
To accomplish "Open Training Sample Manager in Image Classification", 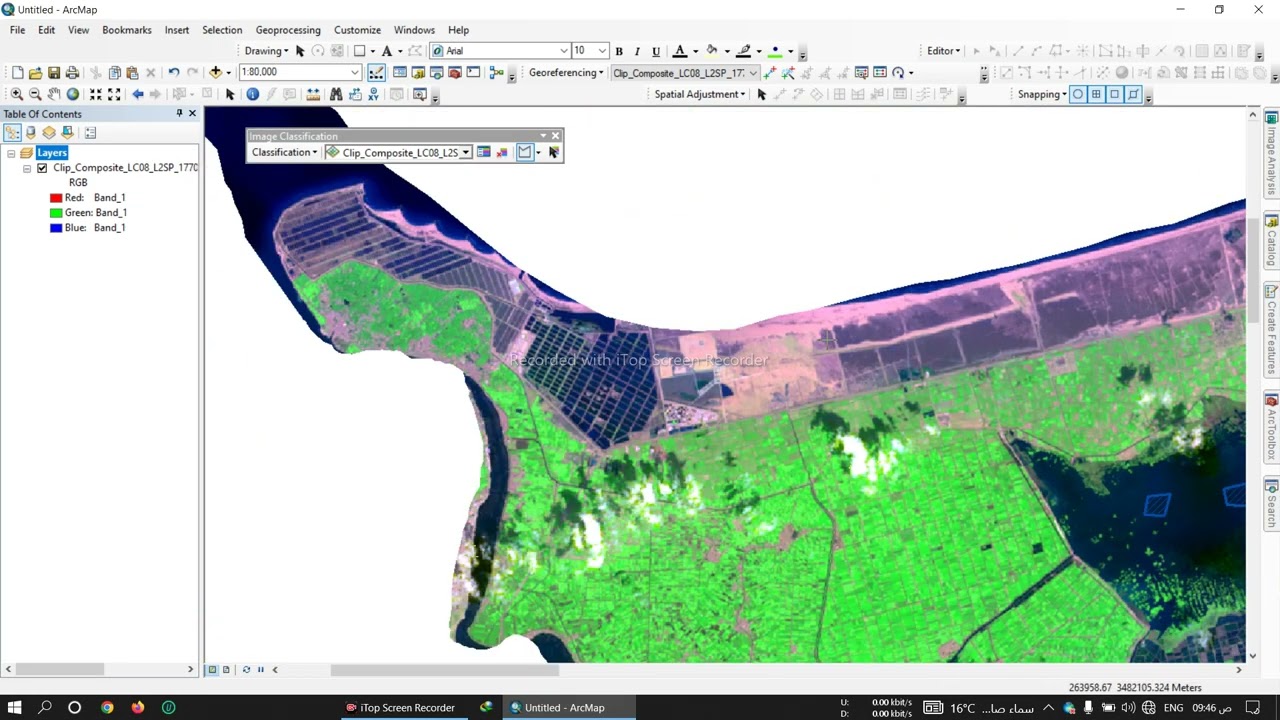I will coord(484,152).
